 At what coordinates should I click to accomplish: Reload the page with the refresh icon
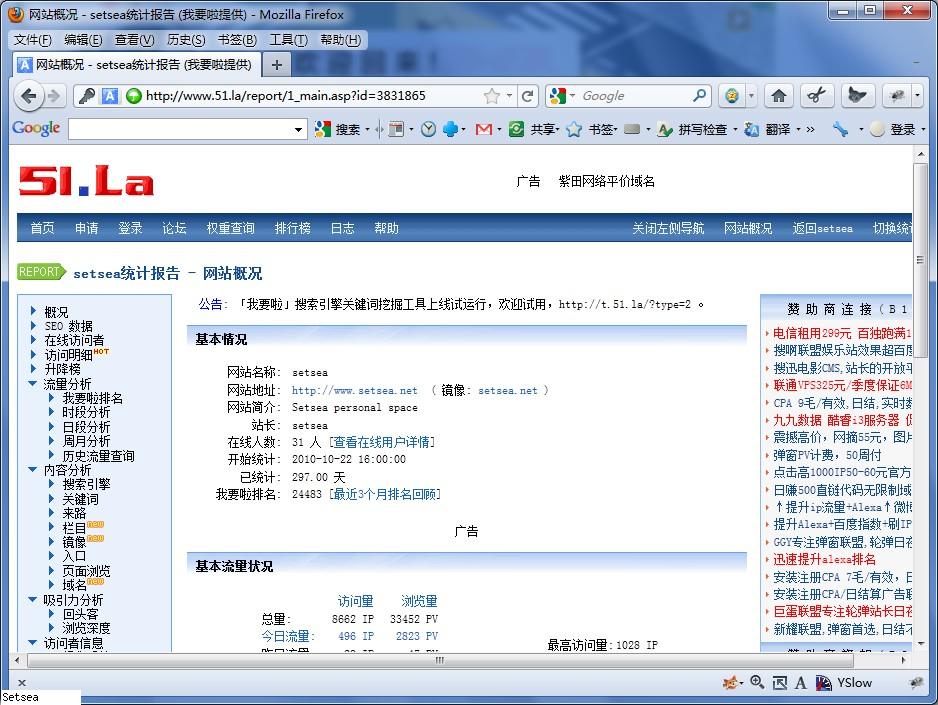pos(527,96)
